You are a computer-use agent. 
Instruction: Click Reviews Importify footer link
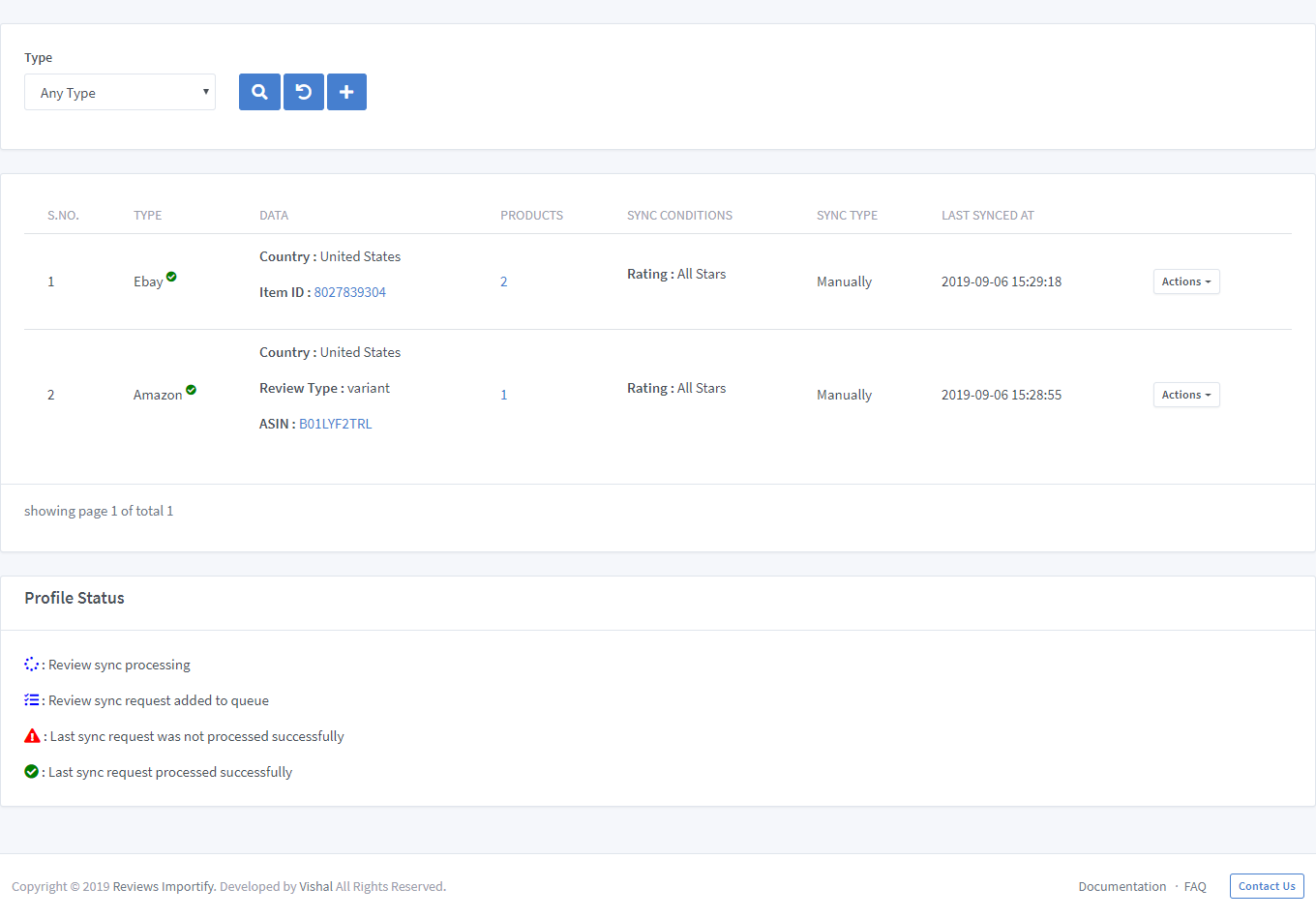164,886
